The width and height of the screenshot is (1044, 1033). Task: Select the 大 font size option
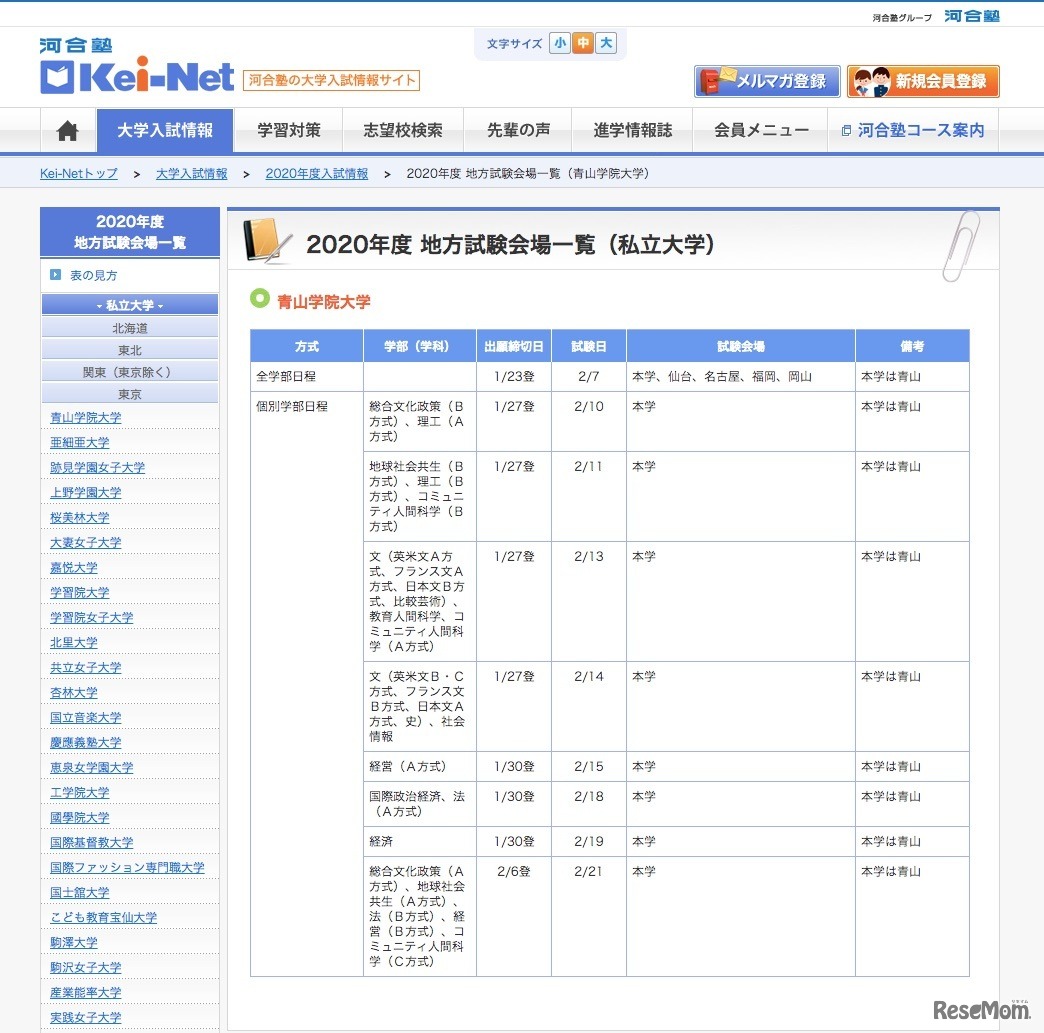pos(606,43)
